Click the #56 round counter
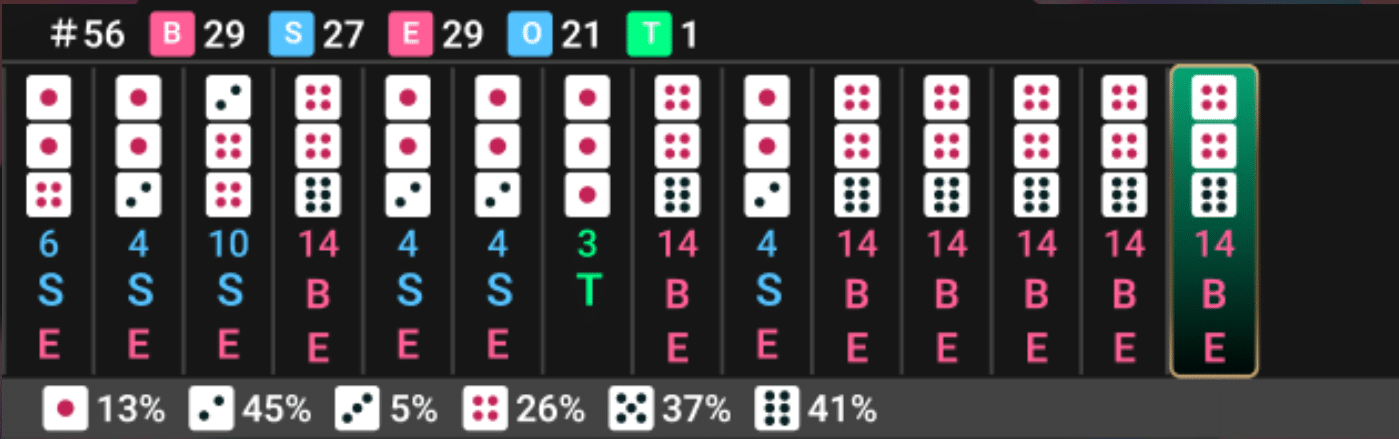1399x439 pixels. [x=88, y=36]
